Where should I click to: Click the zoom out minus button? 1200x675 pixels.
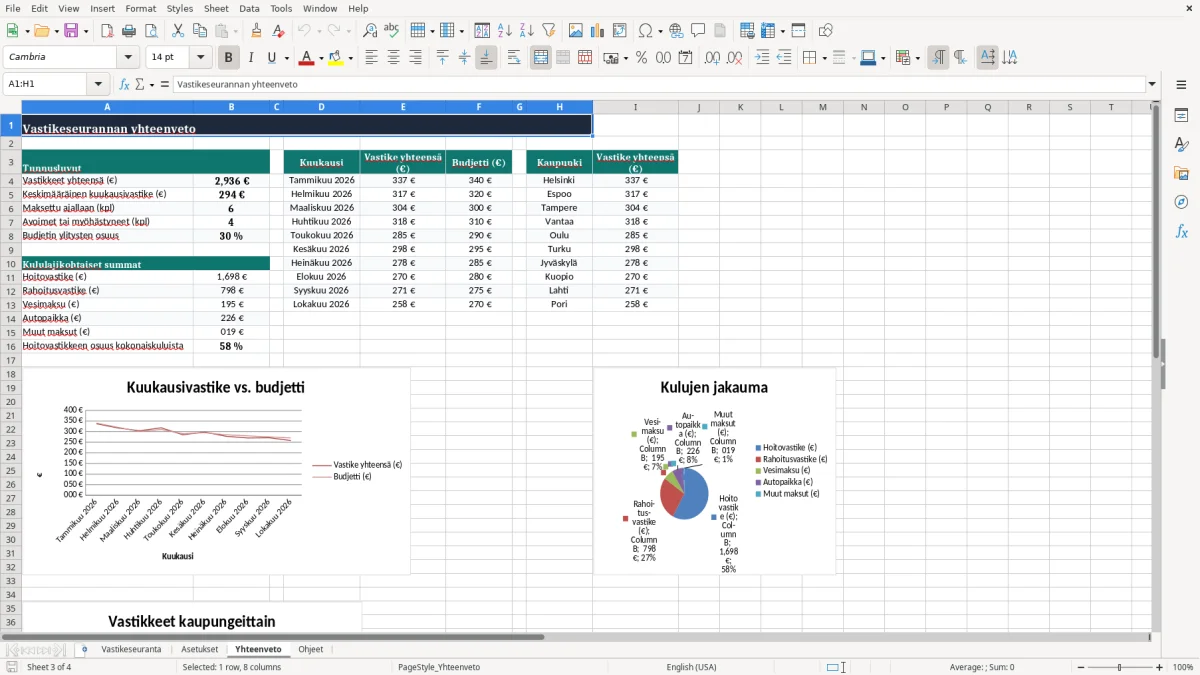1079,667
